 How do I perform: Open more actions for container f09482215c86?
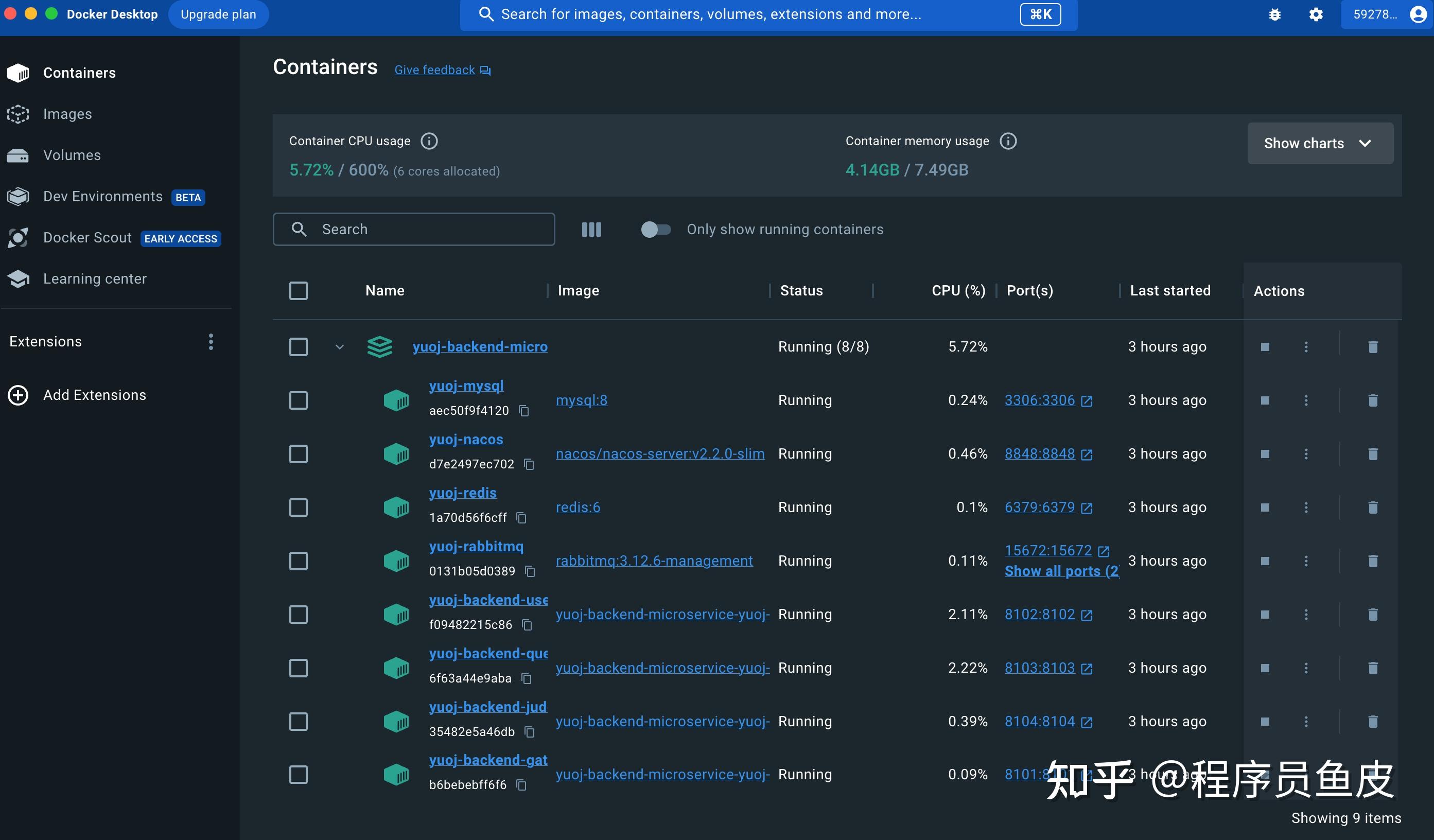click(x=1306, y=615)
